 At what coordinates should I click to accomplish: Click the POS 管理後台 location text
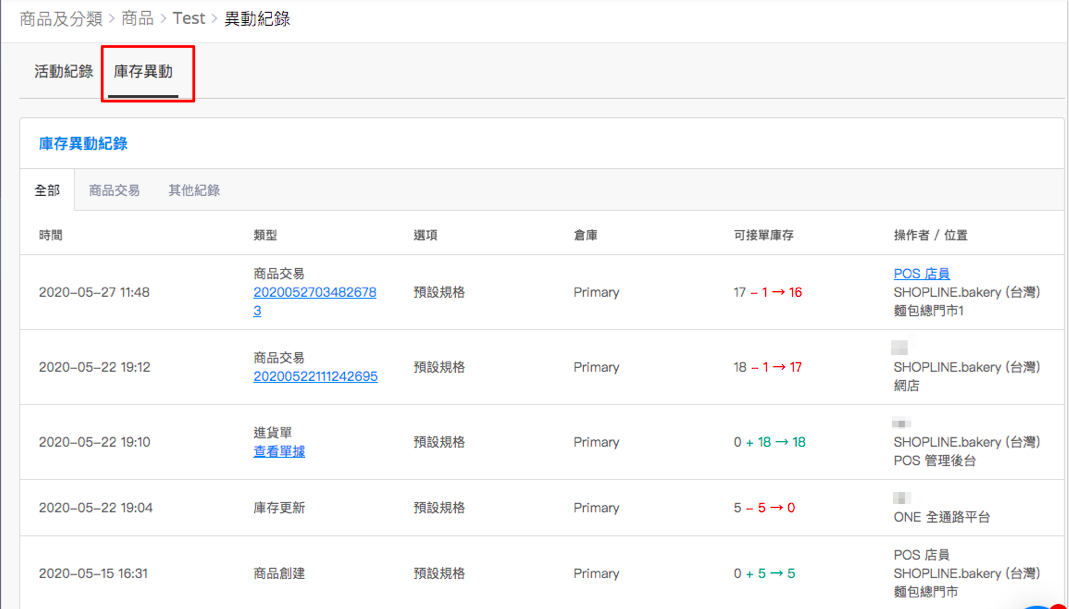pos(935,460)
